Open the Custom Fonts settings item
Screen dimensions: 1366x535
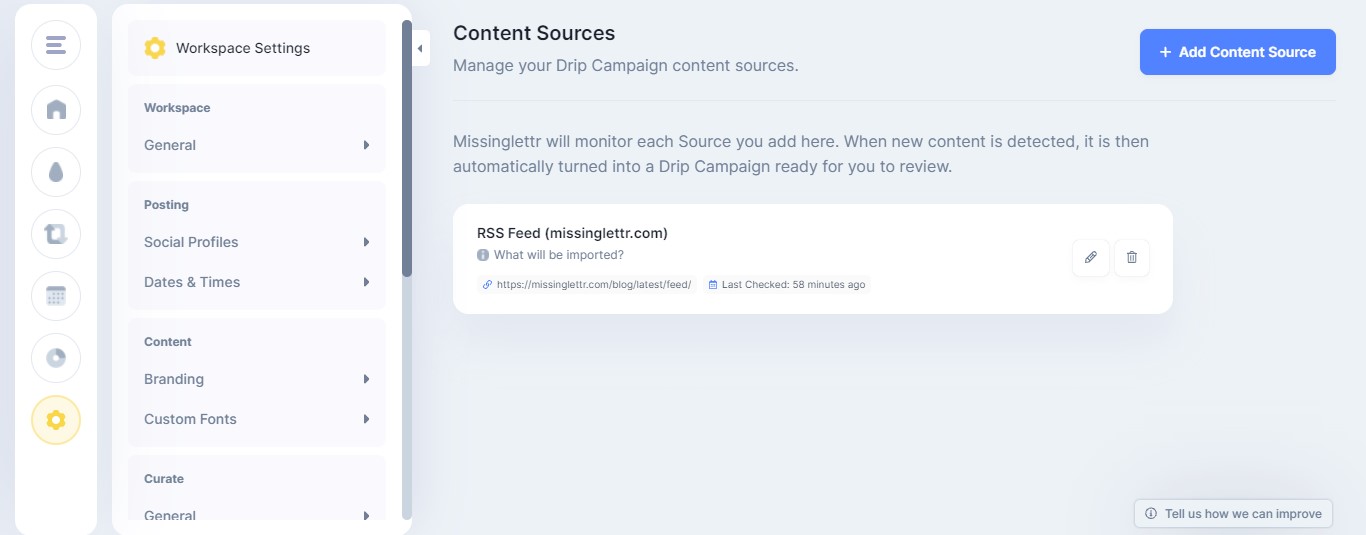(257, 419)
